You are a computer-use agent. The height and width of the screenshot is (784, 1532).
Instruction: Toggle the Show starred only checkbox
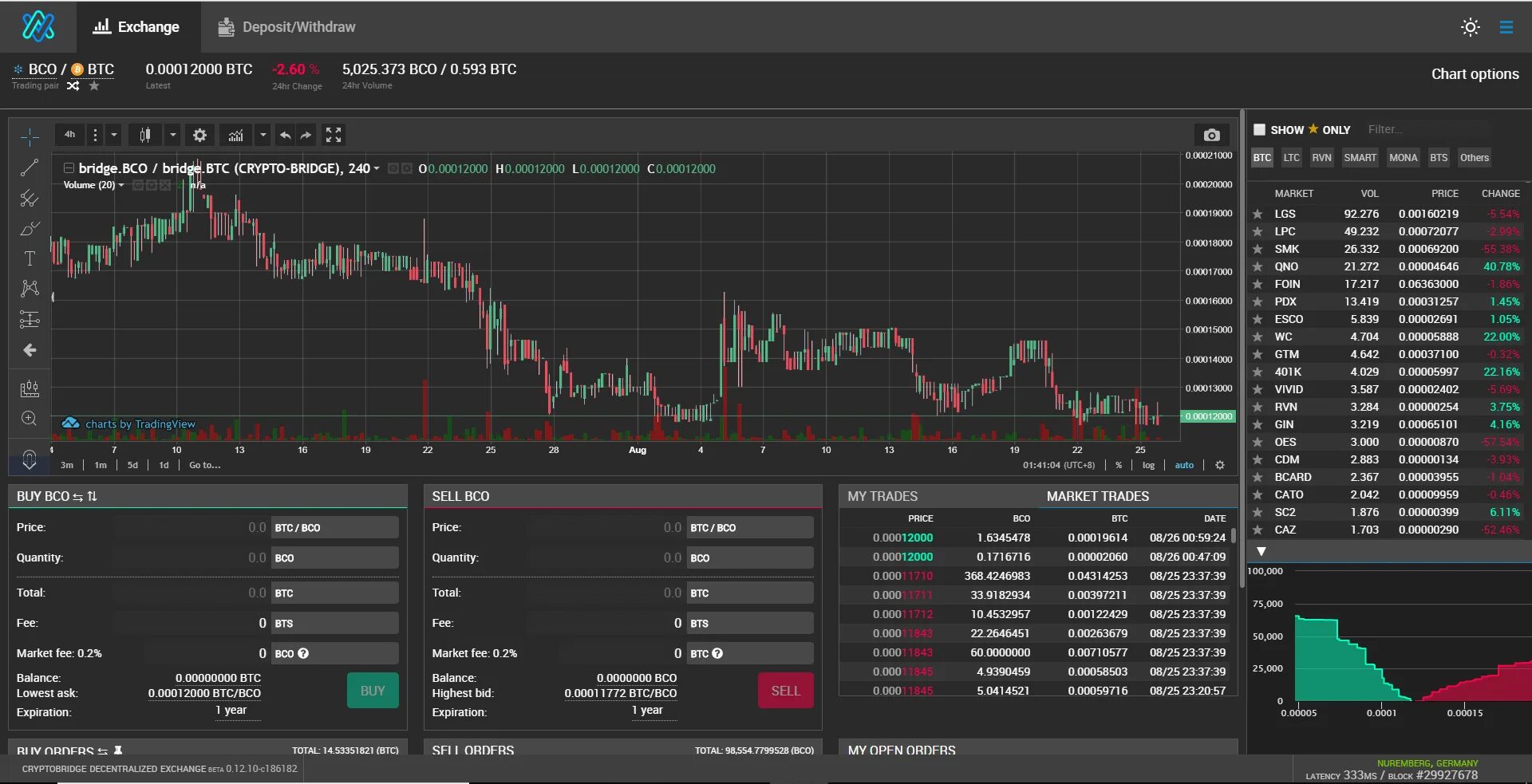1260,129
